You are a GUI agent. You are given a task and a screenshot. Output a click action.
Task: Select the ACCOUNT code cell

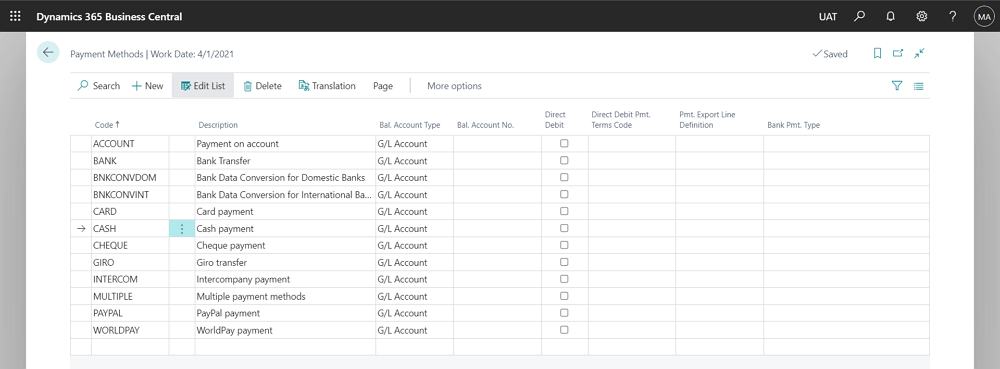coord(130,144)
